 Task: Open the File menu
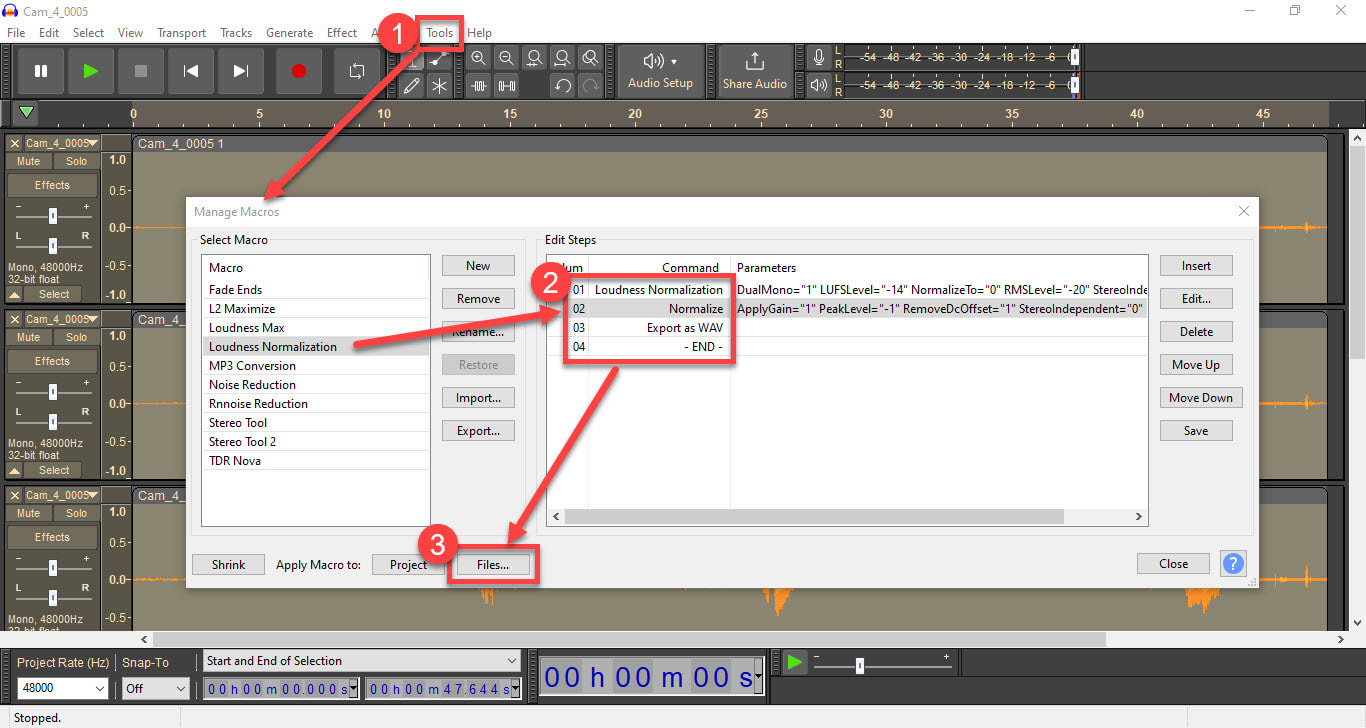[16, 33]
